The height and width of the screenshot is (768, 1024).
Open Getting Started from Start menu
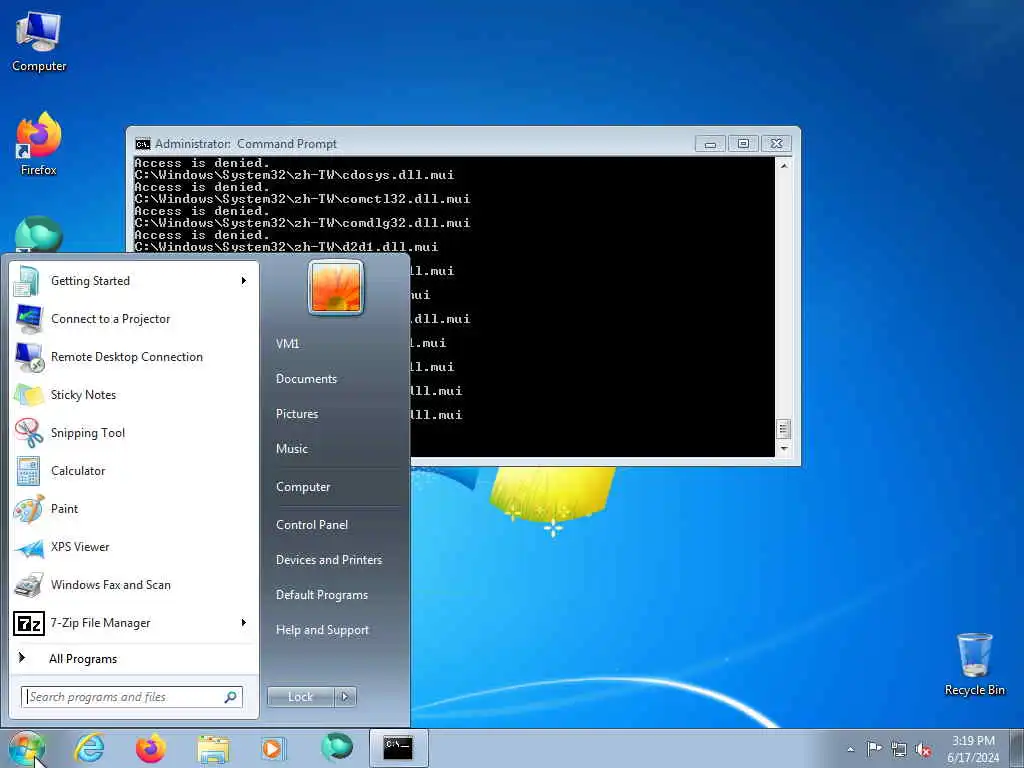pyautogui.click(x=134, y=281)
